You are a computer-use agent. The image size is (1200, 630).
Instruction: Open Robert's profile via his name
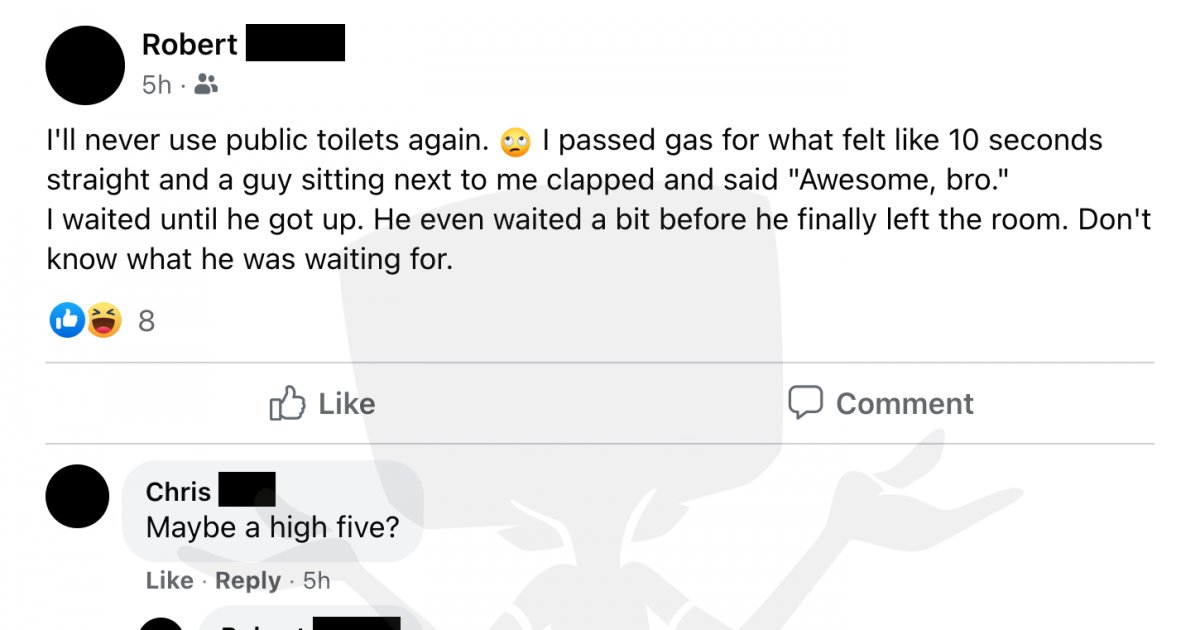[x=189, y=44]
